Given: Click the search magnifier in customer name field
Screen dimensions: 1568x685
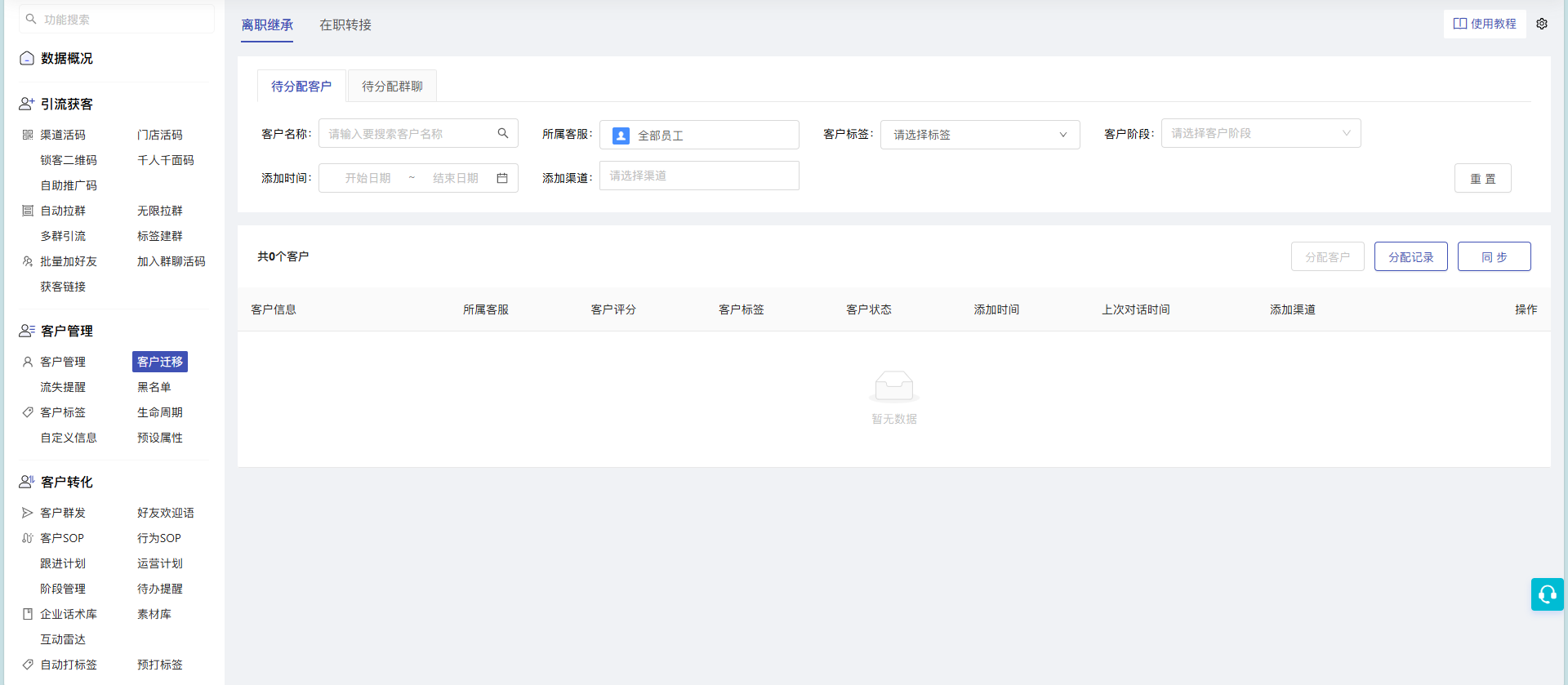Looking at the screenshot, I should [x=503, y=133].
